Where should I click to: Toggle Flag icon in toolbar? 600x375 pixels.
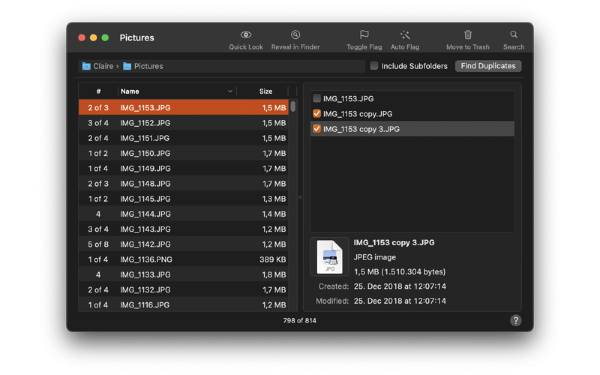click(x=364, y=35)
